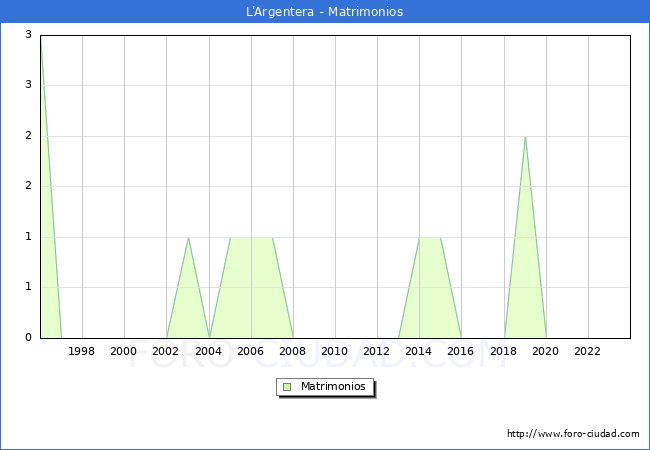
Task: Click the Matrimonios legend label
Action: tap(333, 386)
